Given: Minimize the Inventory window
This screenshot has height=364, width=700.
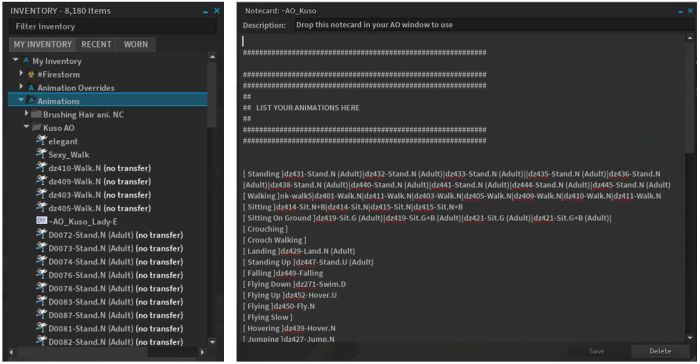Looking at the screenshot, I should pyautogui.click(x=205, y=11).
